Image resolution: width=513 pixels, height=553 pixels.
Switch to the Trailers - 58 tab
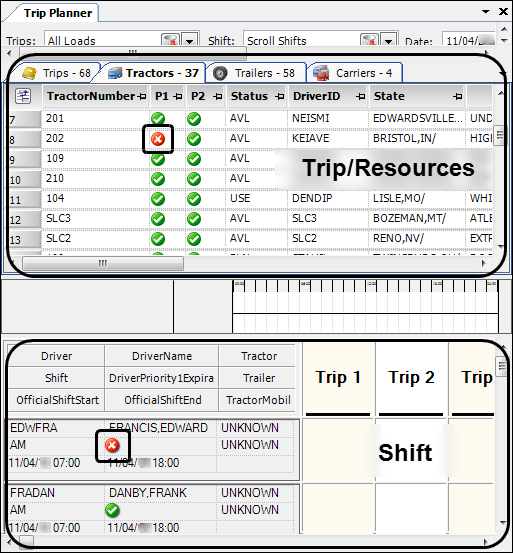click(256, 73)
